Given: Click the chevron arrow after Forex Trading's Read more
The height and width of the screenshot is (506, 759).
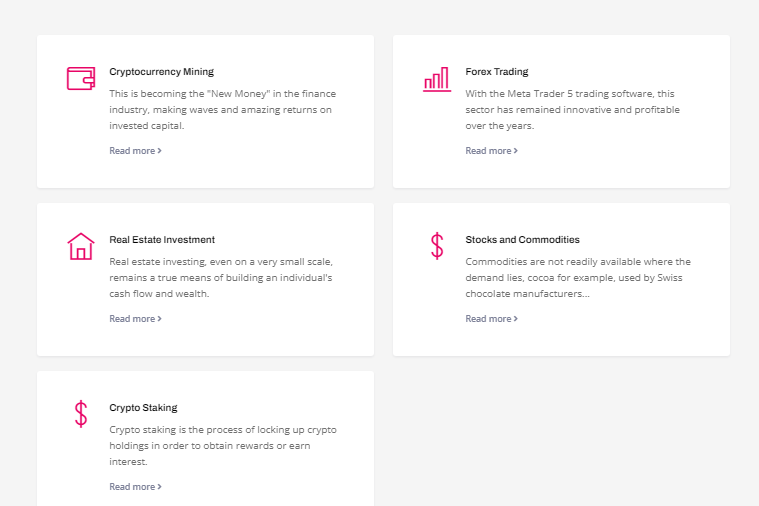Looking at the screenshot, I should click(x=516, y=151).
